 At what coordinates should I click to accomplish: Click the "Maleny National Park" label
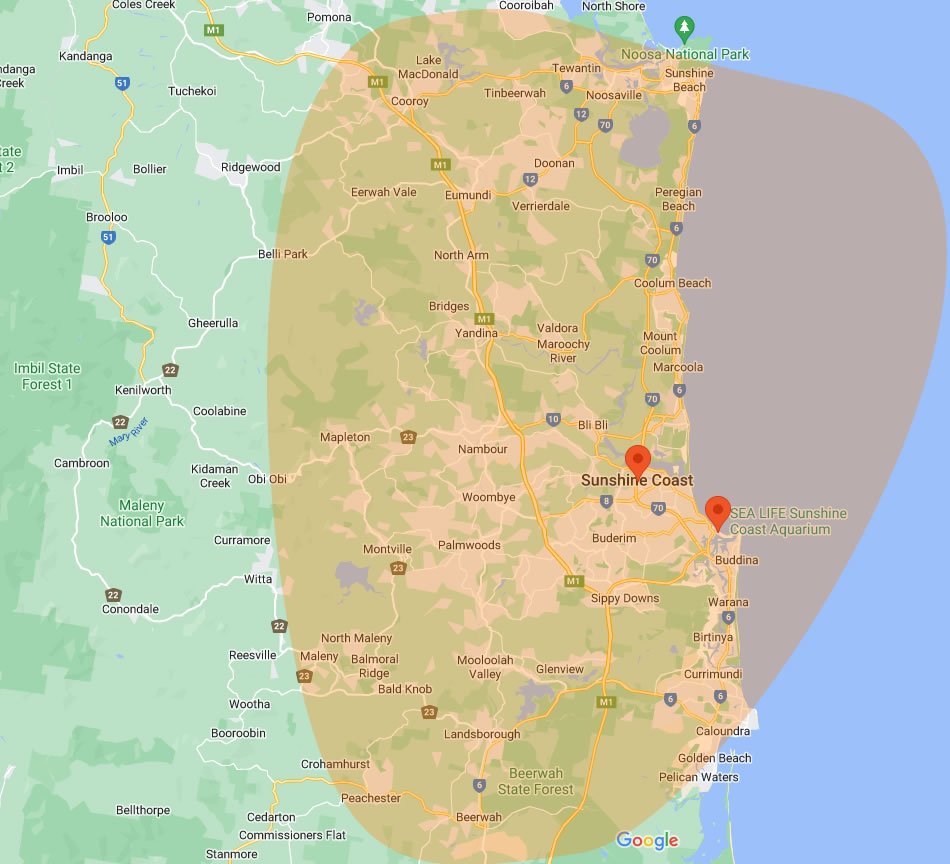tap(142, 513)
